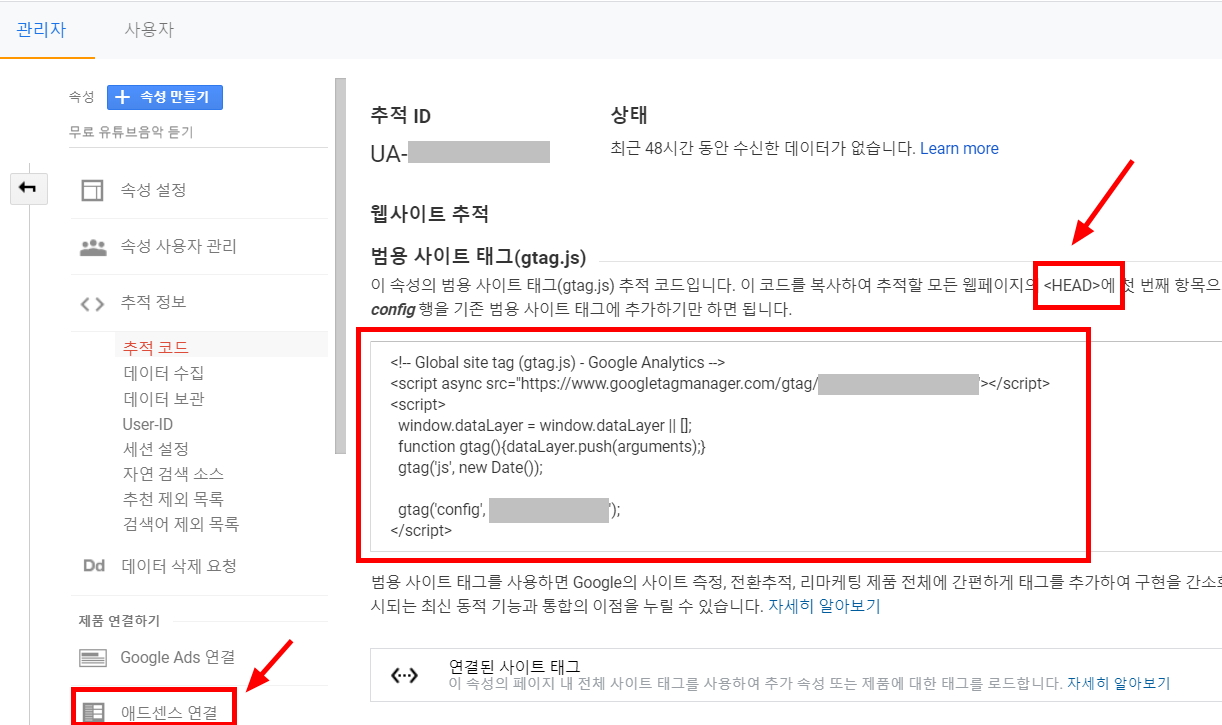The height and width of the screenshot is (725, 1222).
Task: Select User-ID submenu item
Action: pos(147,424)
